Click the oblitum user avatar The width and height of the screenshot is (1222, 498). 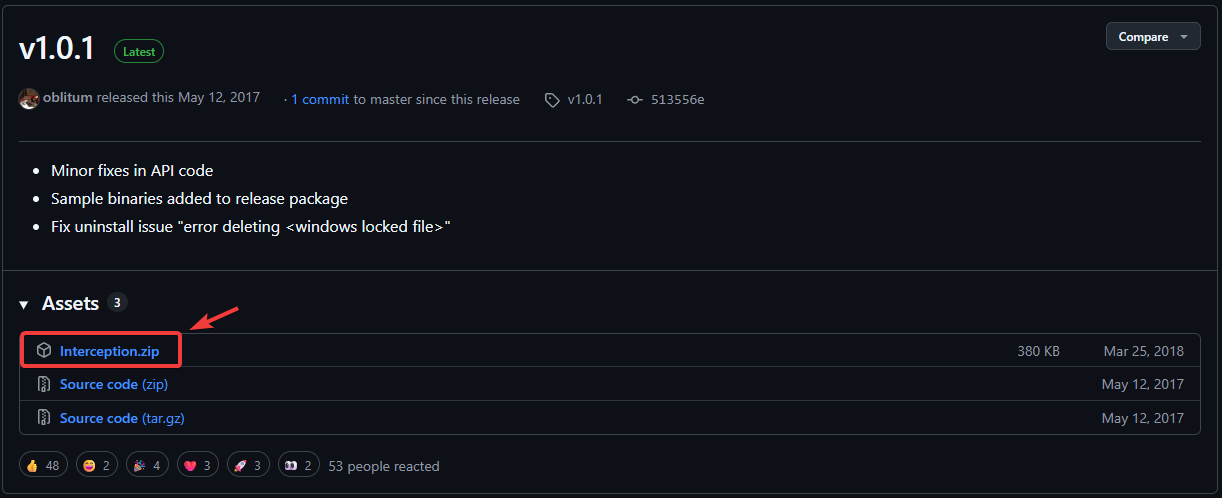[x=29, y=99]
